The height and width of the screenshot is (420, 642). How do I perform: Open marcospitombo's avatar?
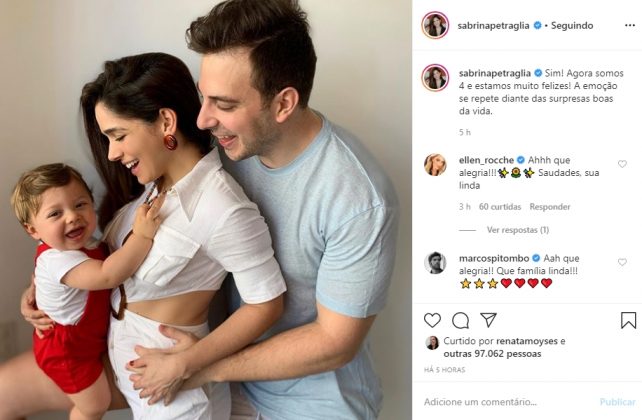(435, 263)
